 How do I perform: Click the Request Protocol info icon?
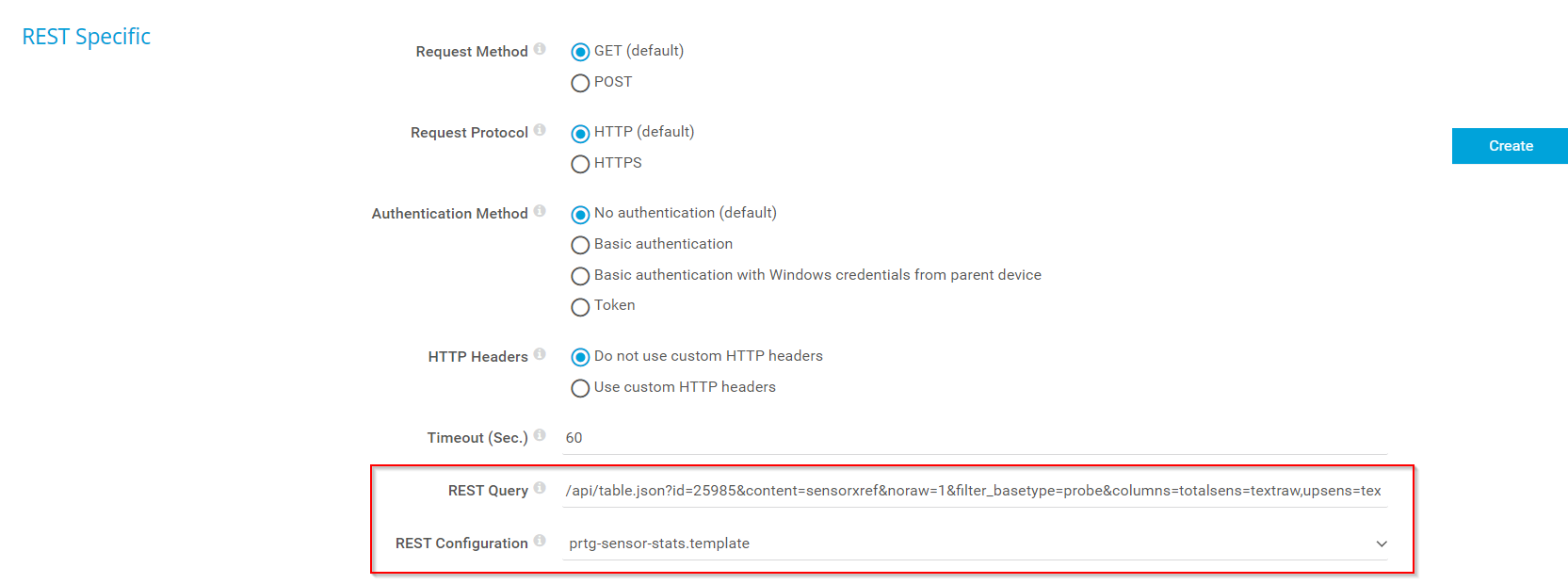pos(540,128)
